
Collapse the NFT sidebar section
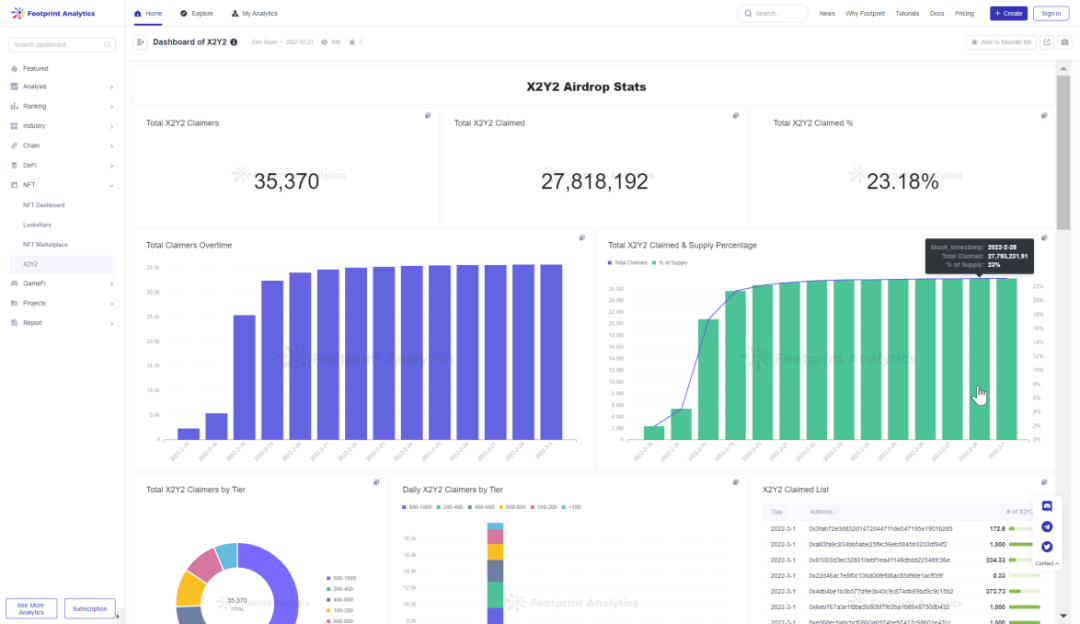point(112,185)
